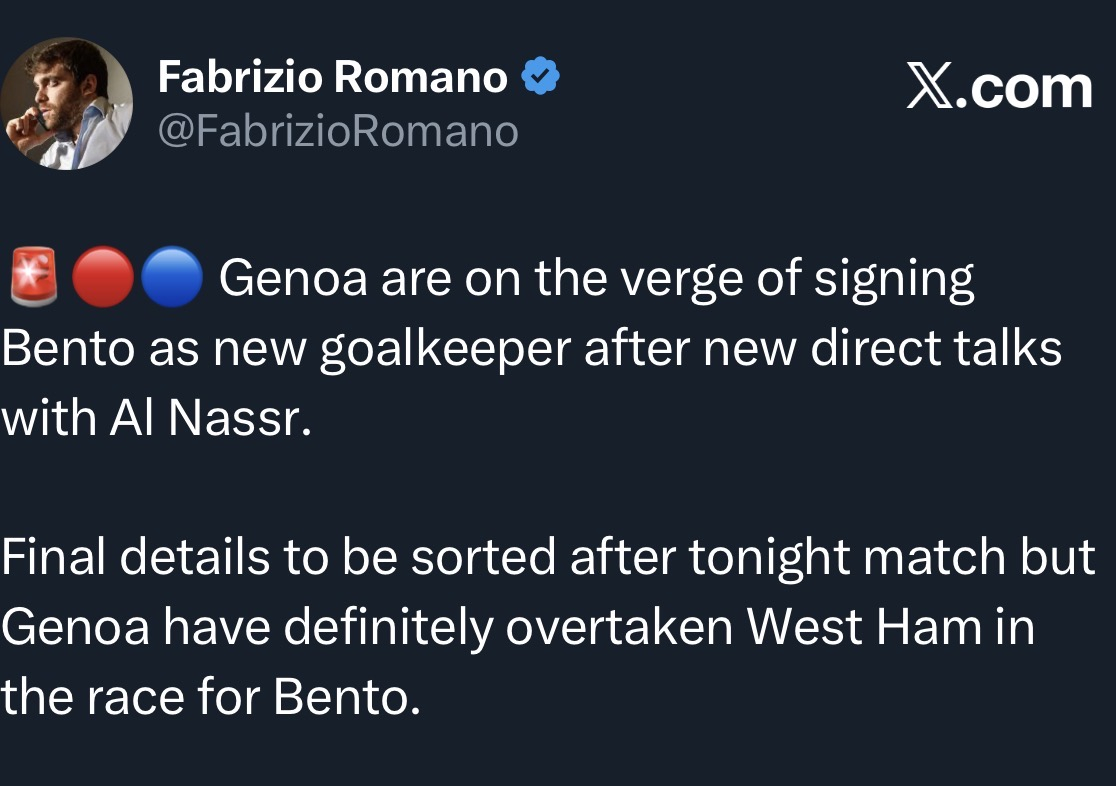Open the @FabrizioRomano handle
This screenshot has height=786, width=1116.
click(x=338, y=131)
